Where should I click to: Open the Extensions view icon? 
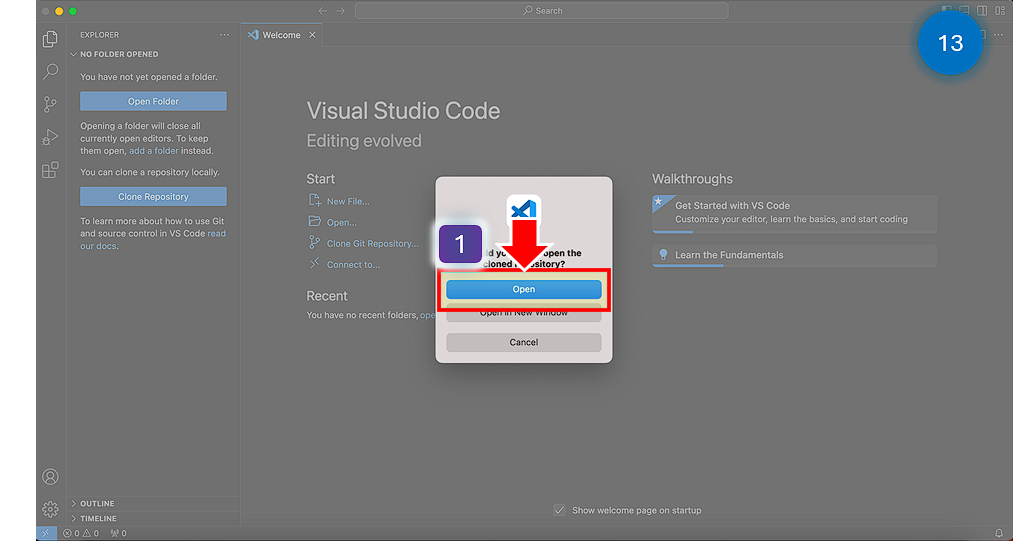click(50, 170)
